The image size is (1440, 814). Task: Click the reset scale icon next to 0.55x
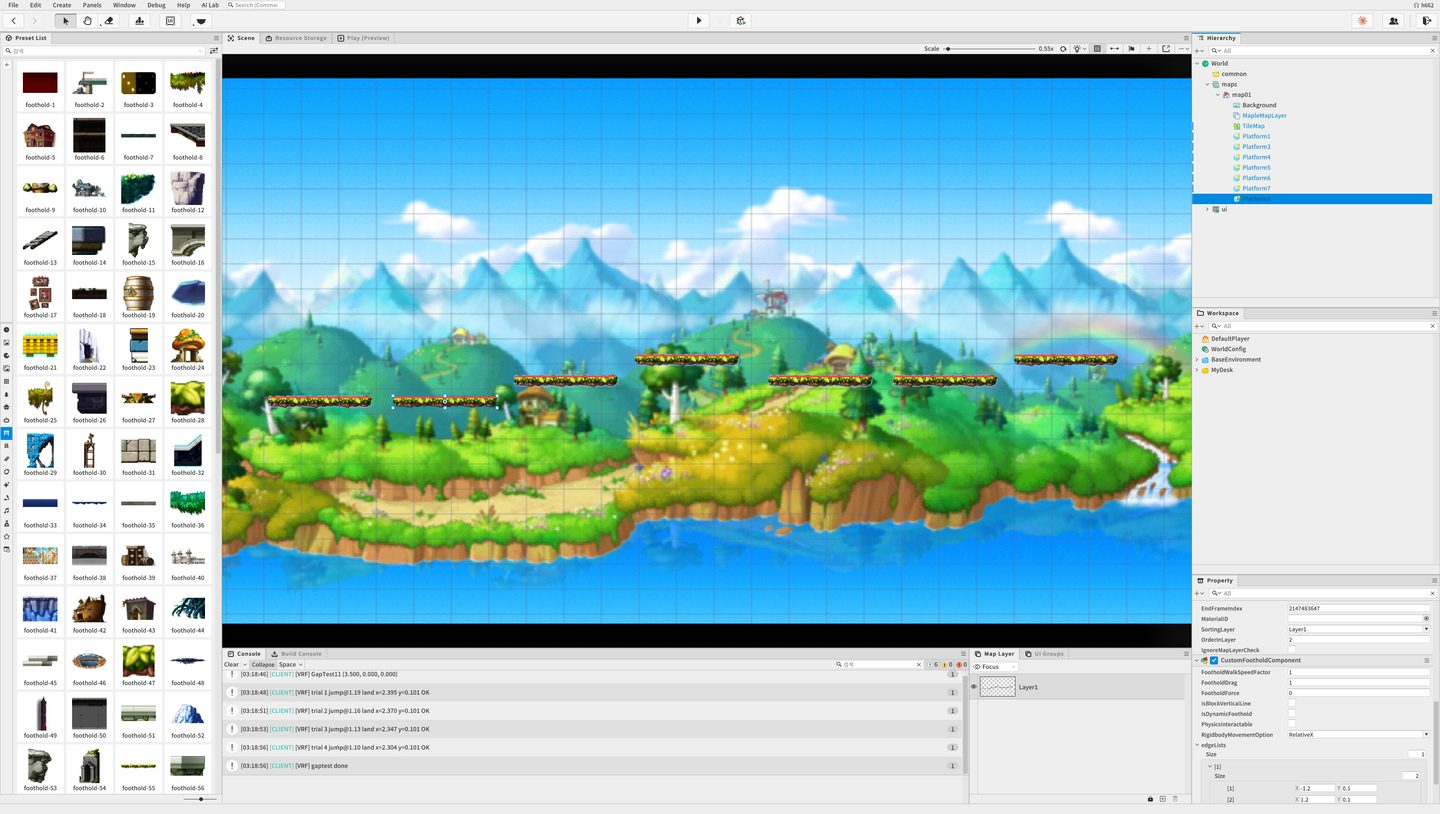pos(1063,48)
